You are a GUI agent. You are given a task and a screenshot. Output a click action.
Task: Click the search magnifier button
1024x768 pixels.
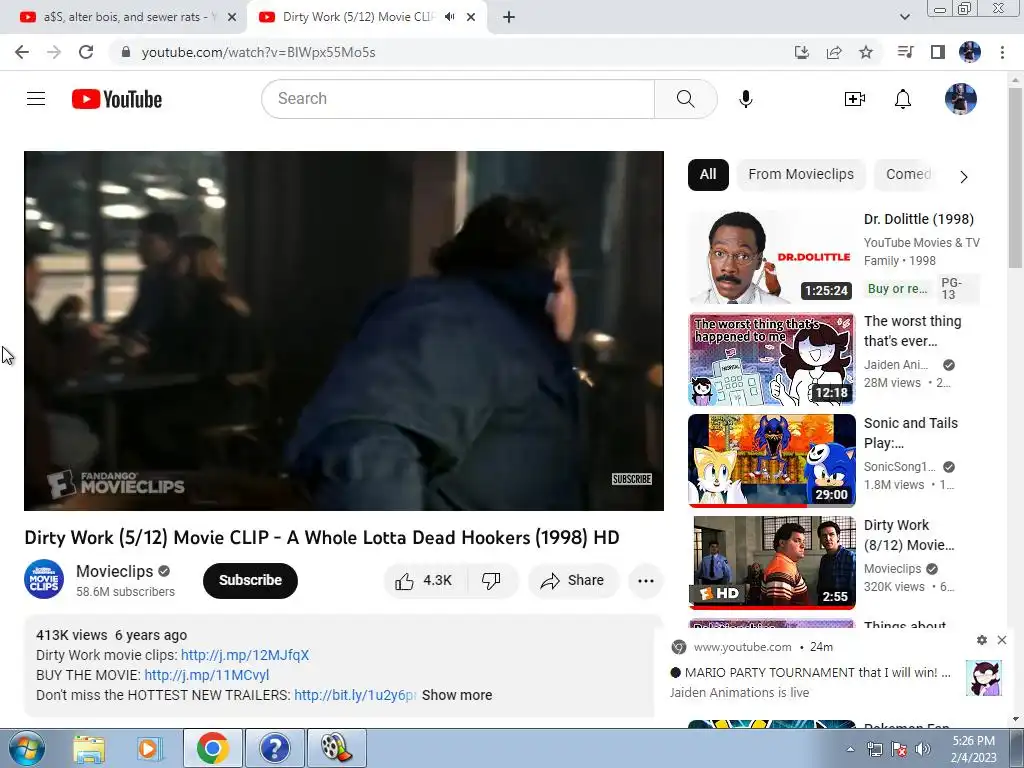coord(686,99)
